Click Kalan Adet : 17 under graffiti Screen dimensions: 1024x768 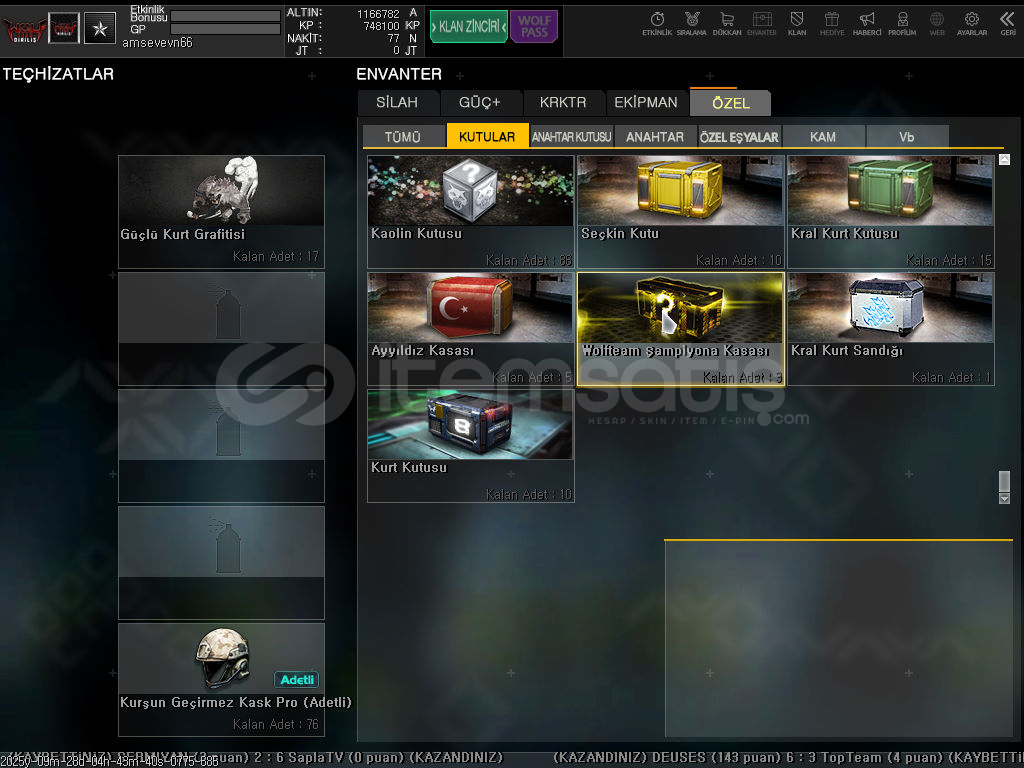(276, 257)
